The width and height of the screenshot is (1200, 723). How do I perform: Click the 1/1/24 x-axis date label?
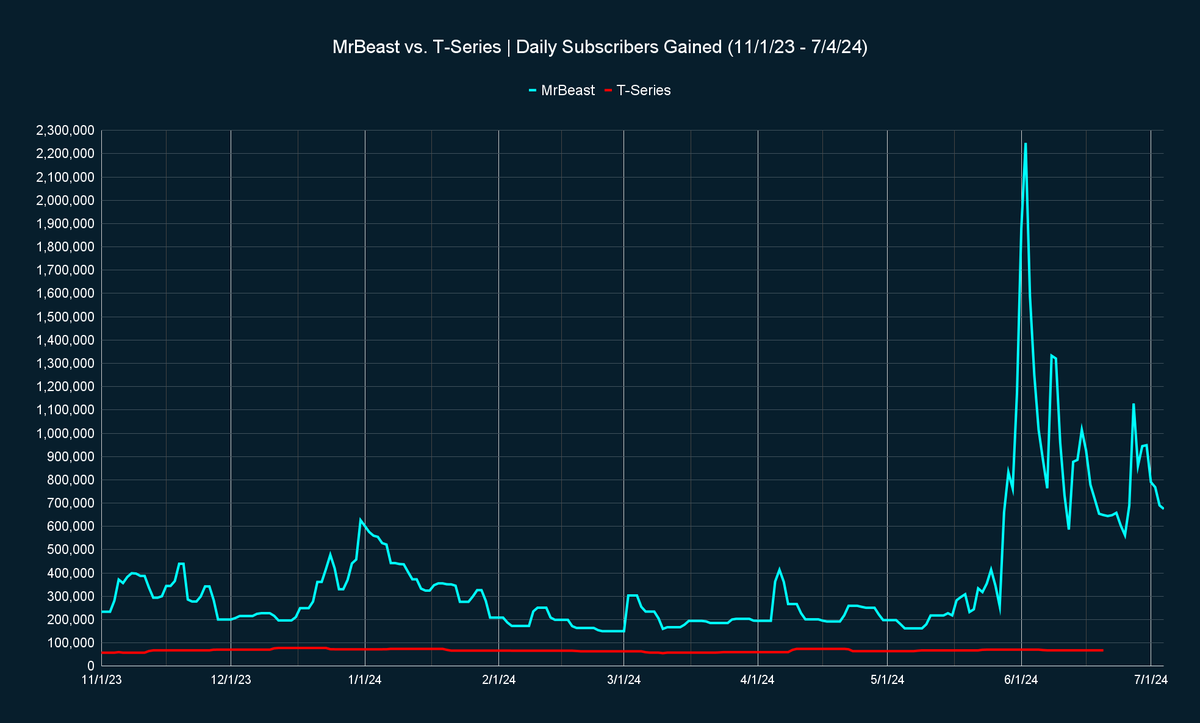pyautogui.click(x=365, y=681)
